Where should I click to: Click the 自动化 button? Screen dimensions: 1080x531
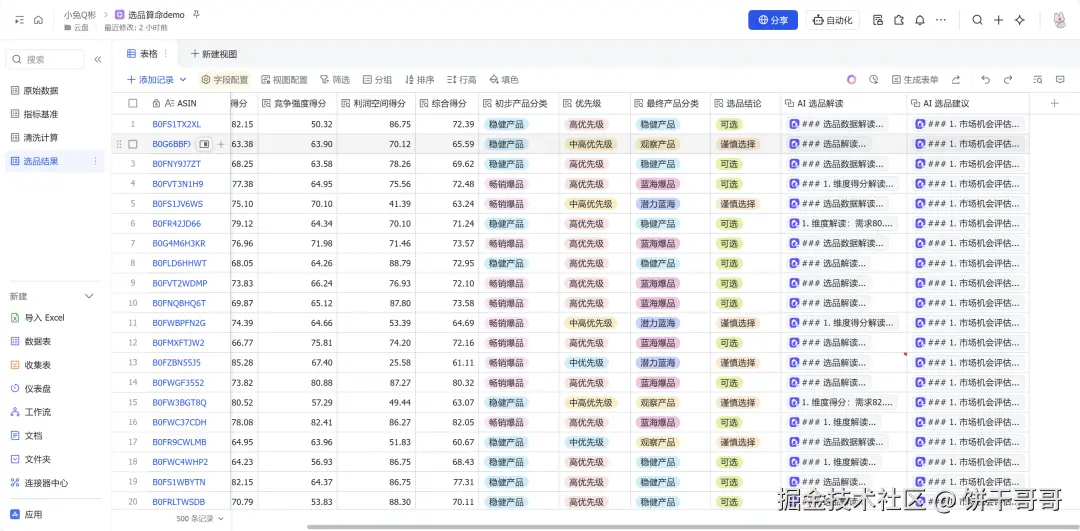point(831,20)
